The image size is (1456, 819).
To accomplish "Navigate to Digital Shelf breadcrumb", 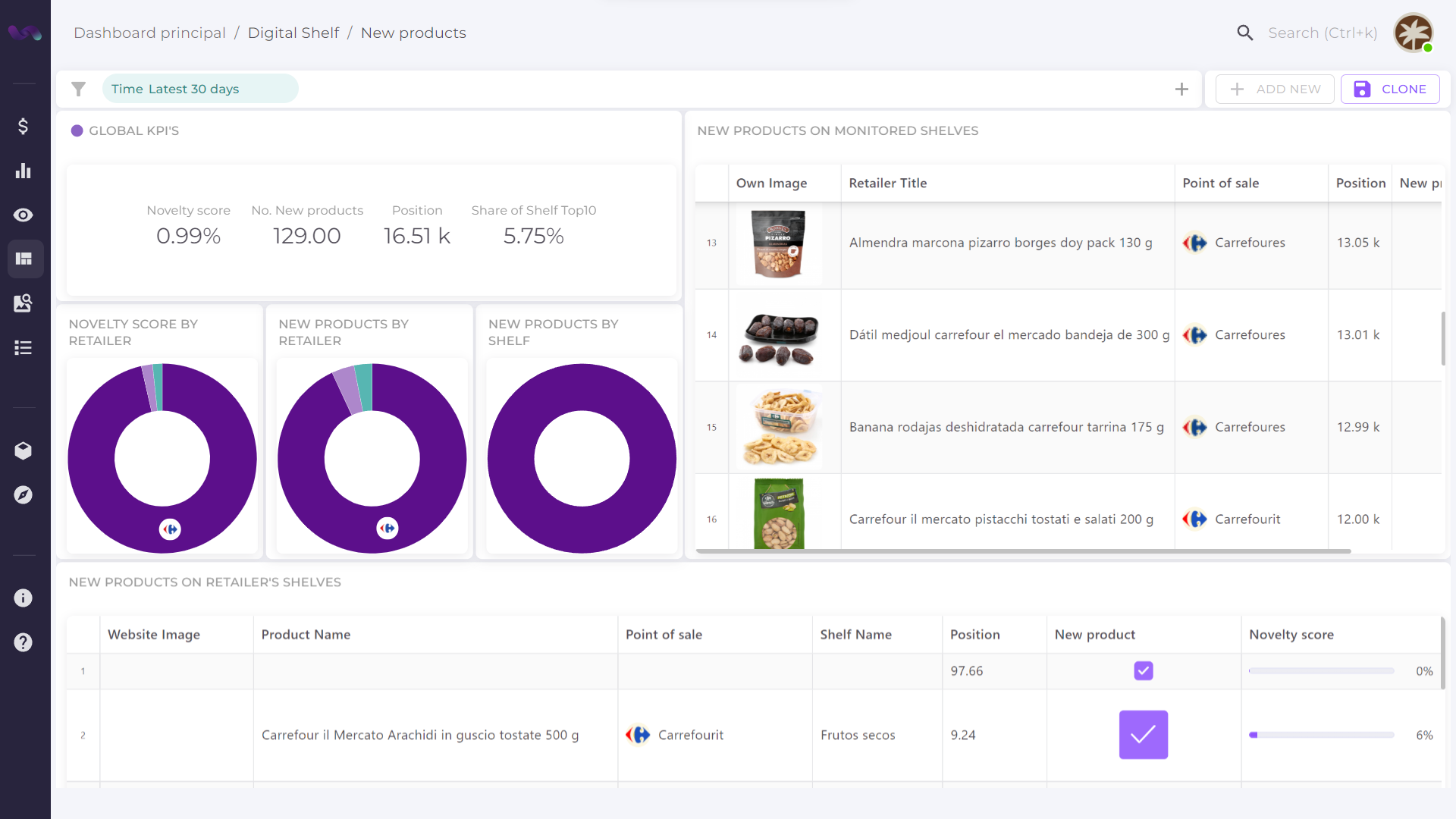I will tap(293, 33).
